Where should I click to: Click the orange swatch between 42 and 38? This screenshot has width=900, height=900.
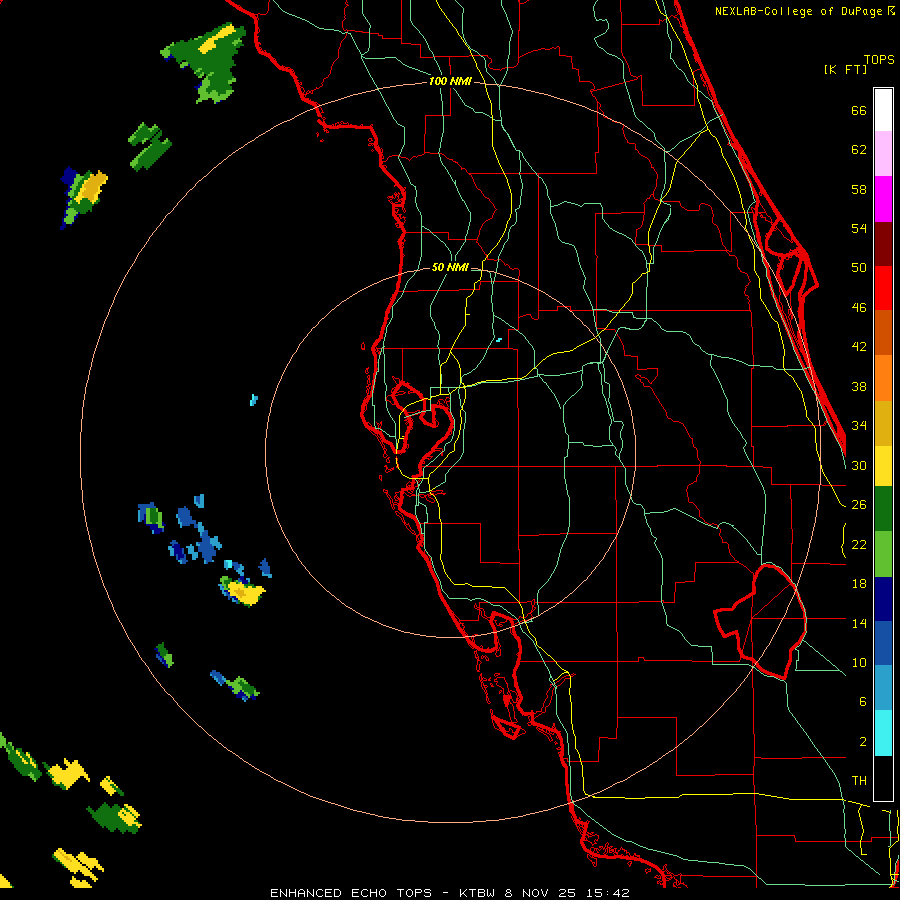pos(883,378)
